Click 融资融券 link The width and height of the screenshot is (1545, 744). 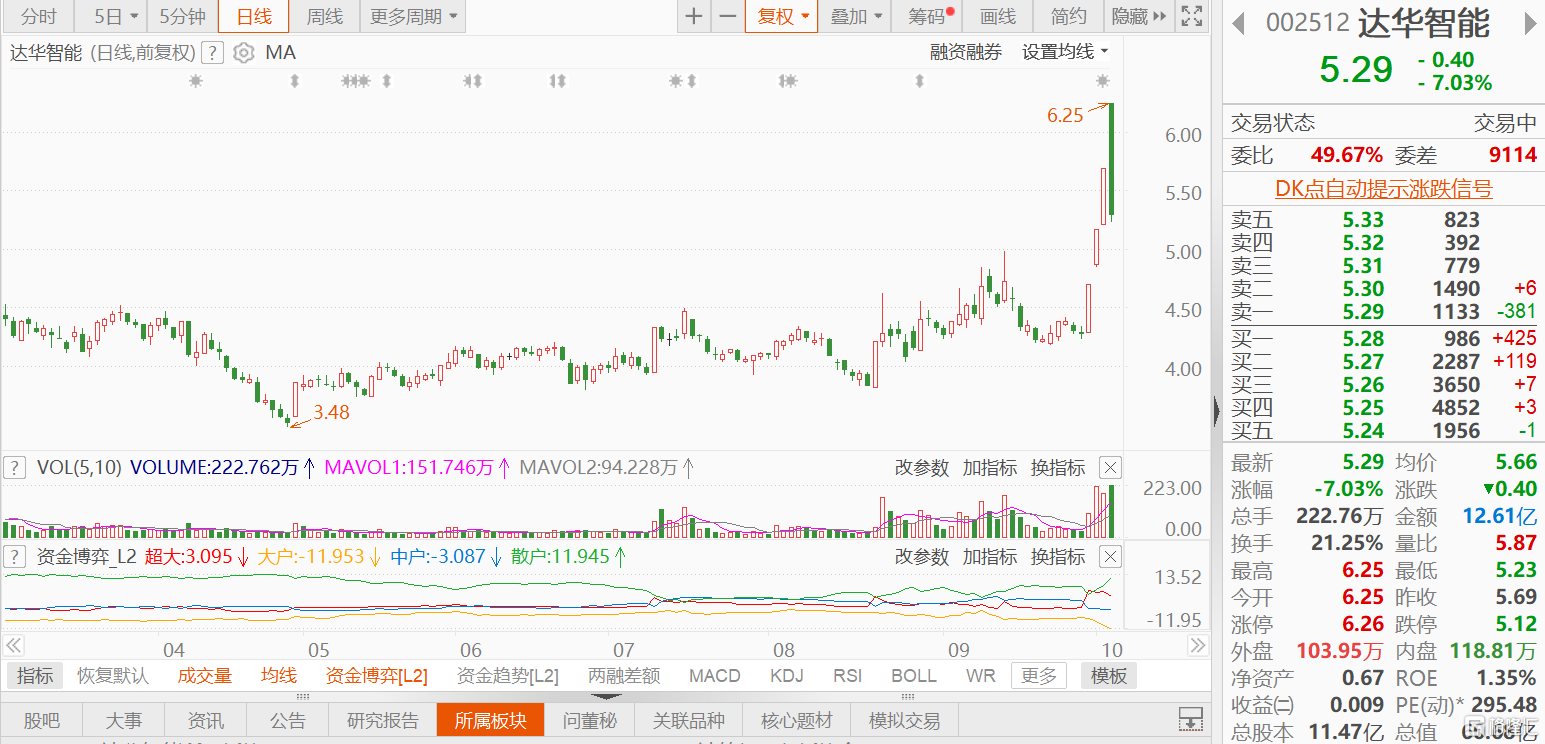tap(966, 52)
